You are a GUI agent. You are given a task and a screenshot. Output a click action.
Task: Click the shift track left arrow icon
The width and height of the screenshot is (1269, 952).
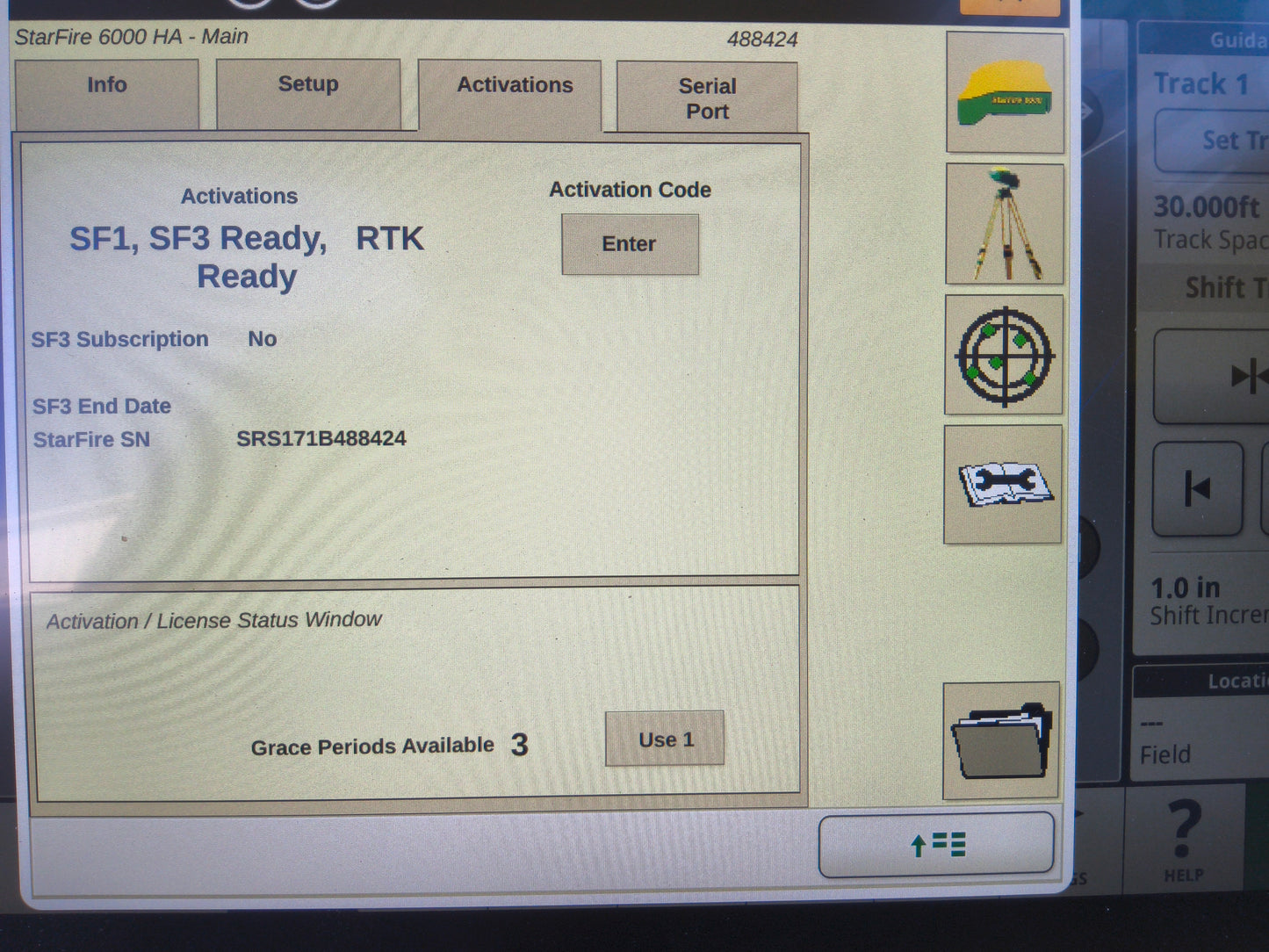[1197, 488]
